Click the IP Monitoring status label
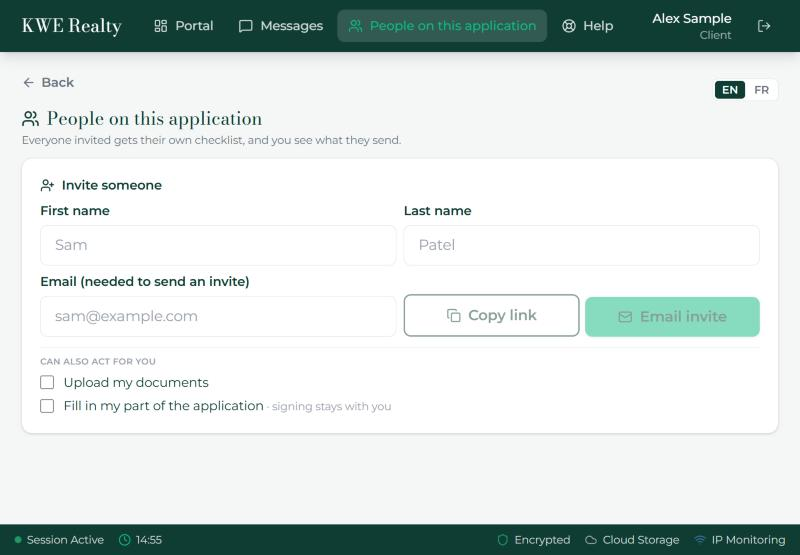Viewport: 800px width, 555px height. [748, 540]
